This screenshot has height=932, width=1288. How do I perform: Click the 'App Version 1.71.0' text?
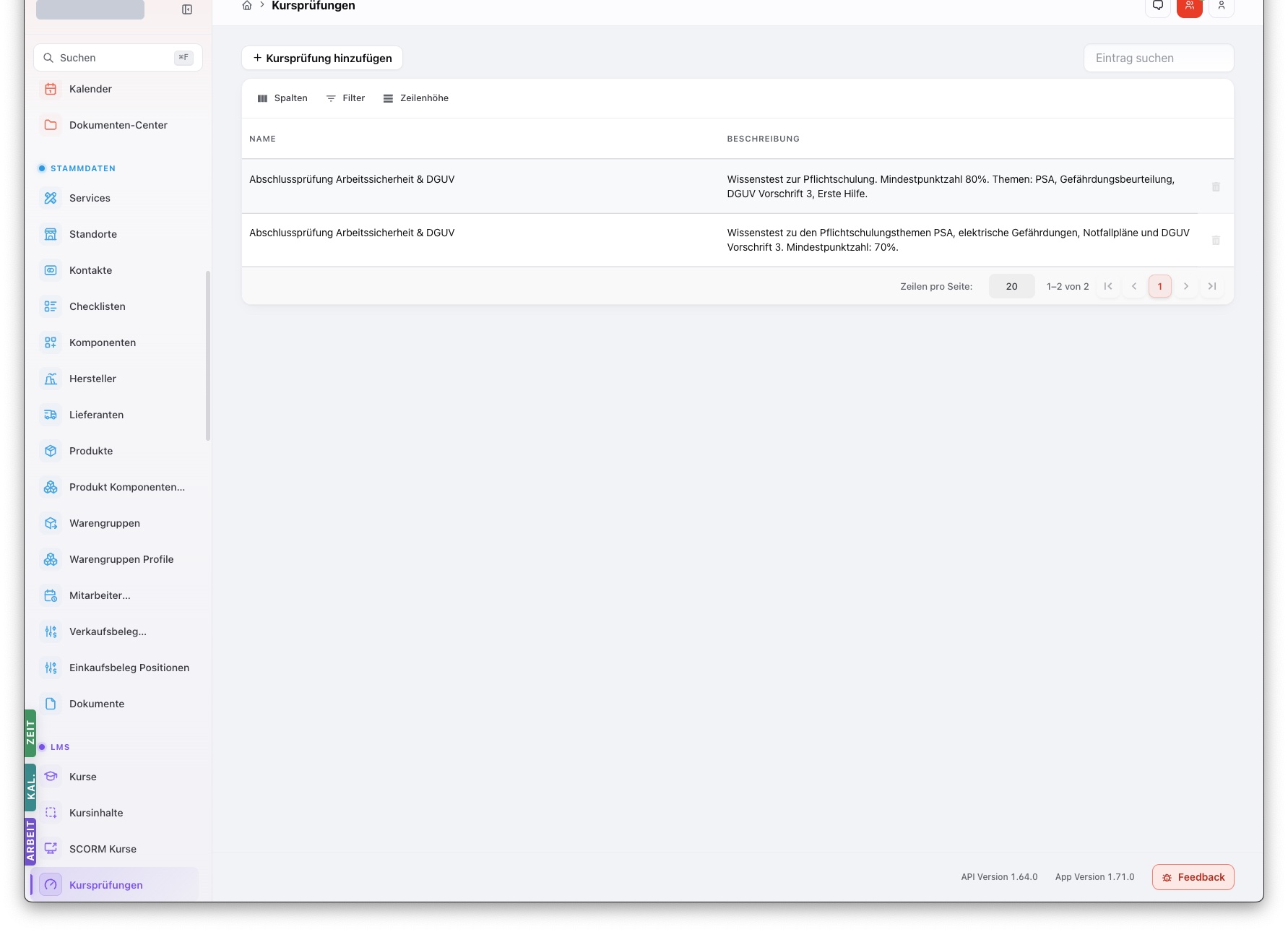(1094, 877)
